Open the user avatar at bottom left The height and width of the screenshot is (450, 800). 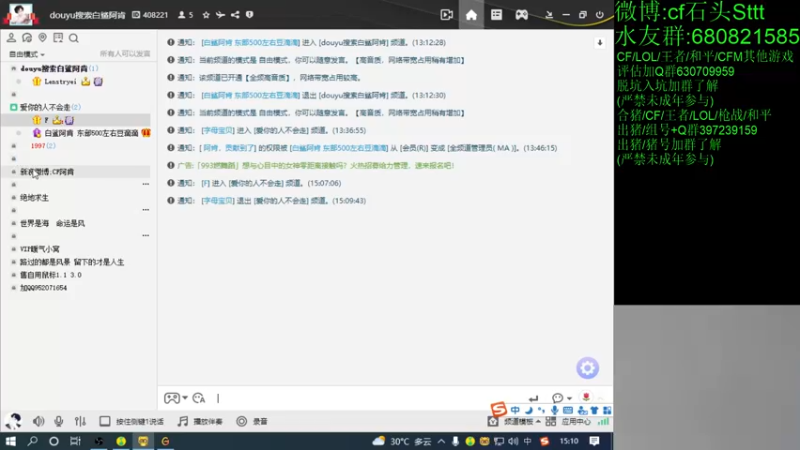tap(13, 421)
